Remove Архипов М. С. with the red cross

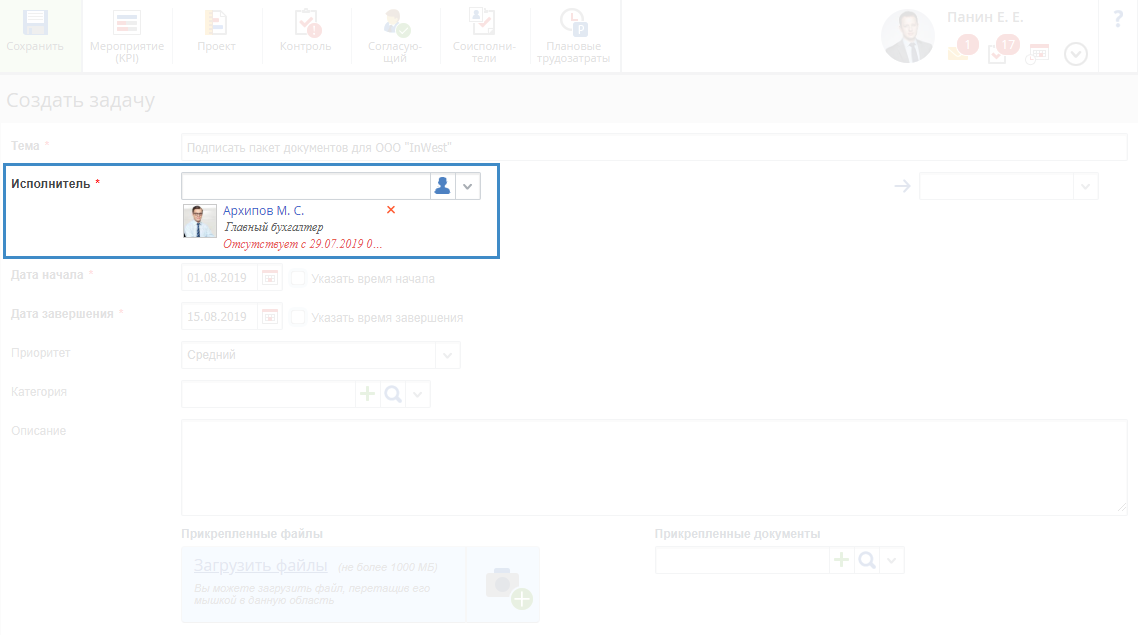[391, 210]
